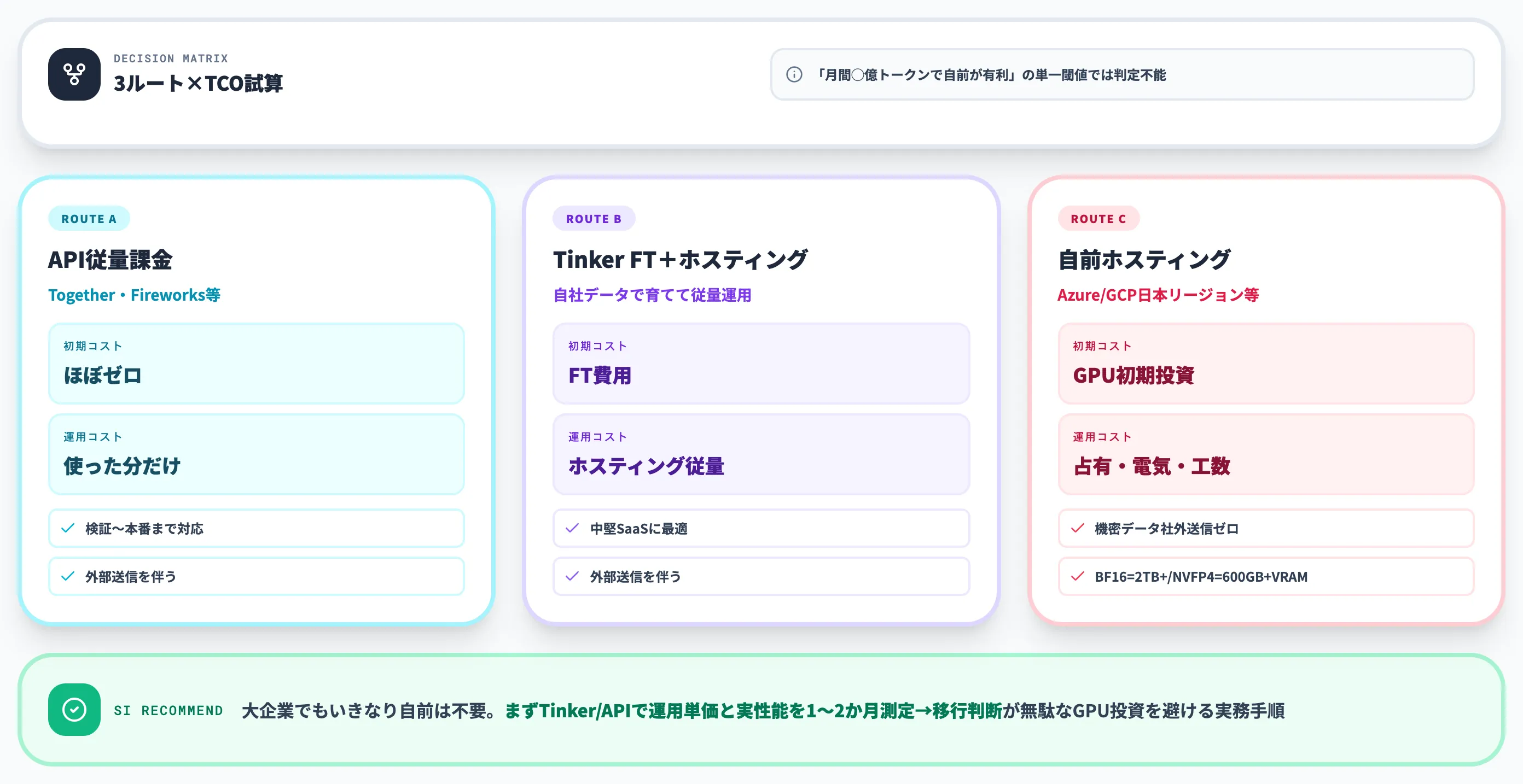Click the SI RECOMMEND label

[168, 710]
